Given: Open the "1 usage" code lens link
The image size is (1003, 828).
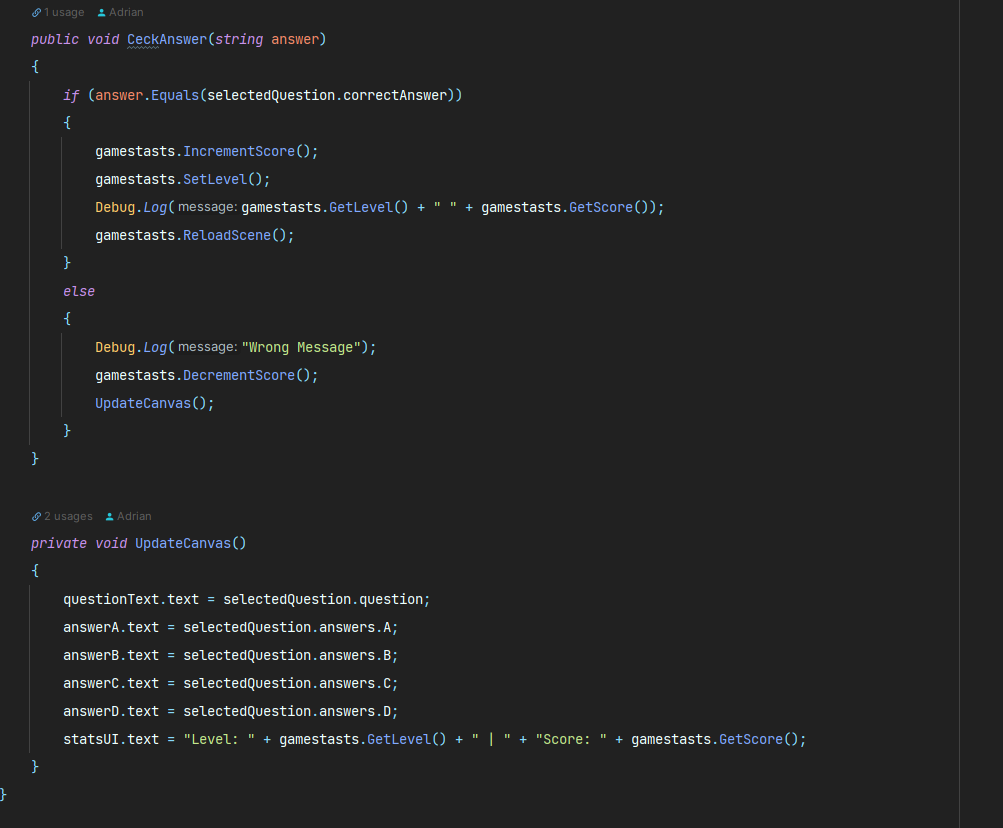Looking at the screenshot, I should [x=64, y=13].
